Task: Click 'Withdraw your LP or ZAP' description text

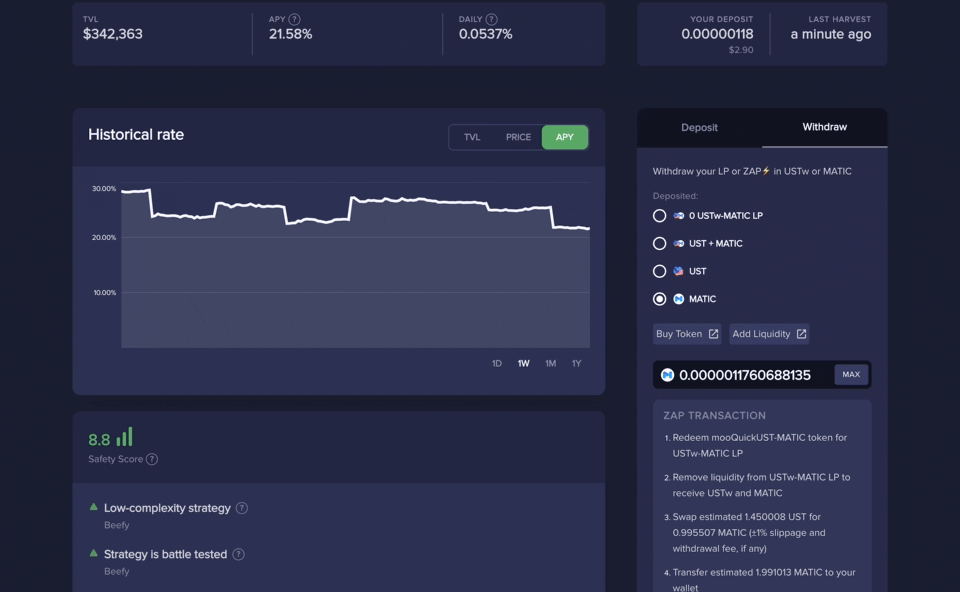Action: pyautogui.click(x=752, y=171)
